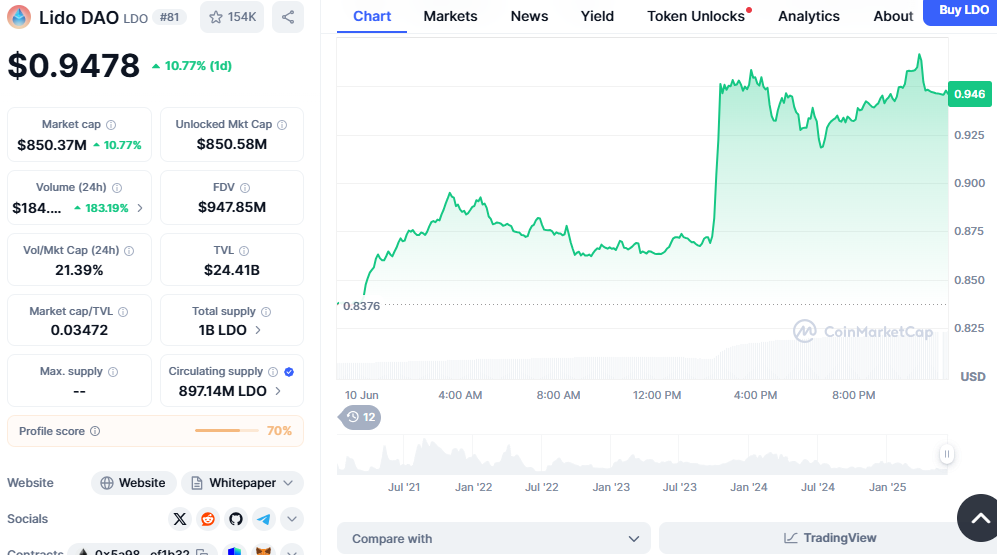This screenshot has width=997, height=555.
Task: Open TVL info icon
Action: click(x=244, y=250)
